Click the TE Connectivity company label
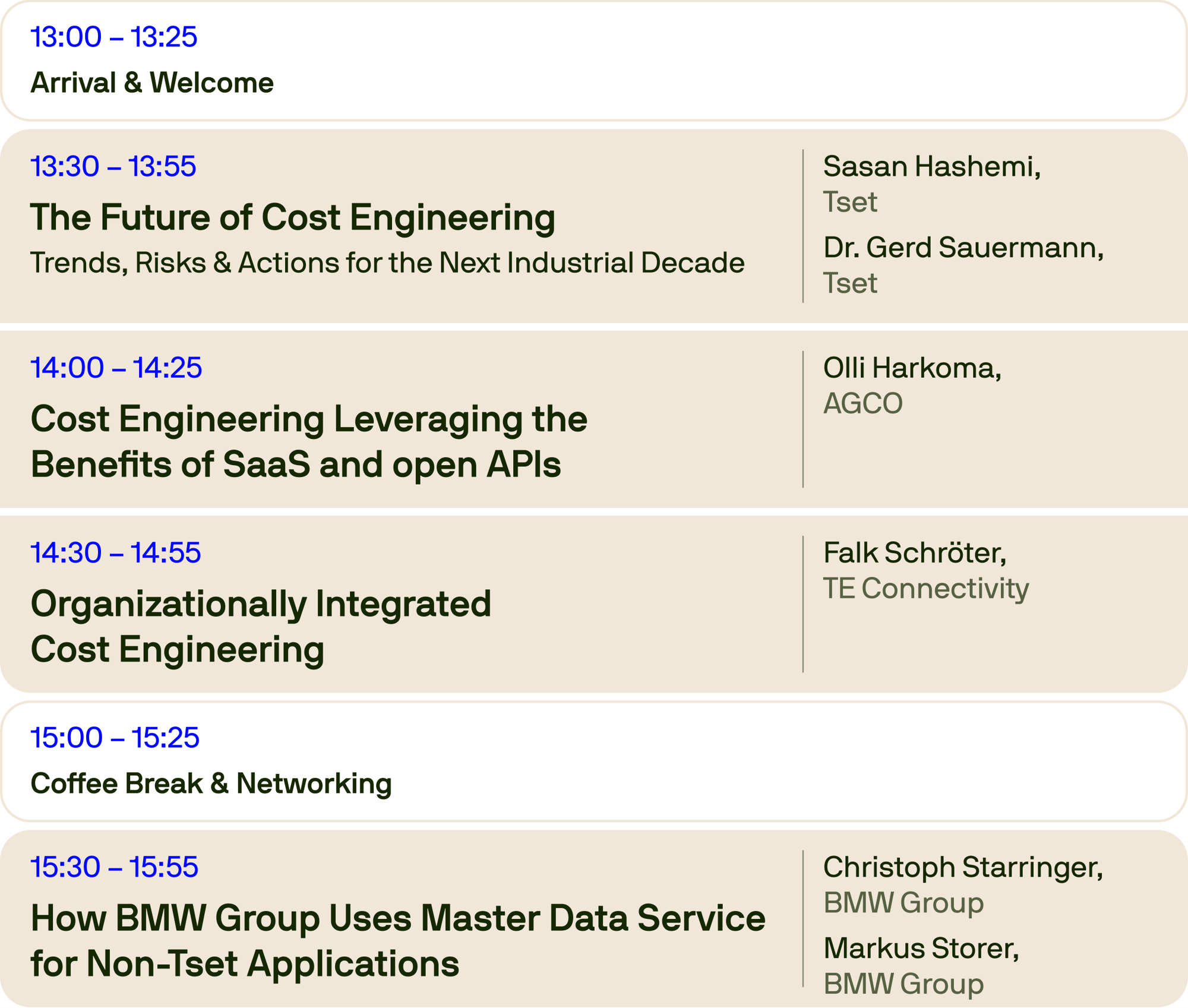Screen dimensions: 1188x1008 pyautogui.click(x=925, y=588)
